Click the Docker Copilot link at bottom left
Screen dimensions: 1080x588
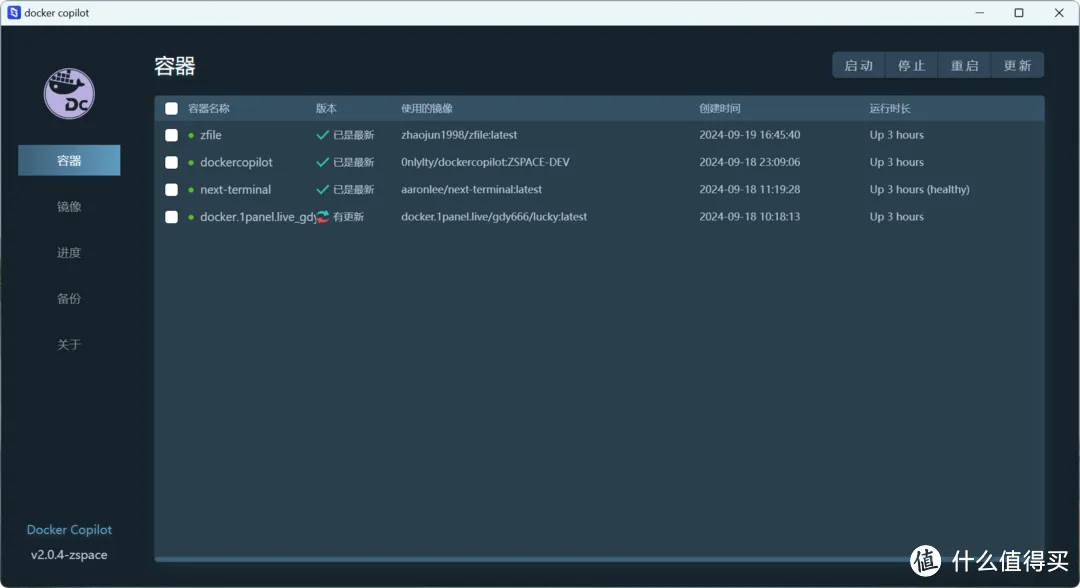tap(69, 529)
